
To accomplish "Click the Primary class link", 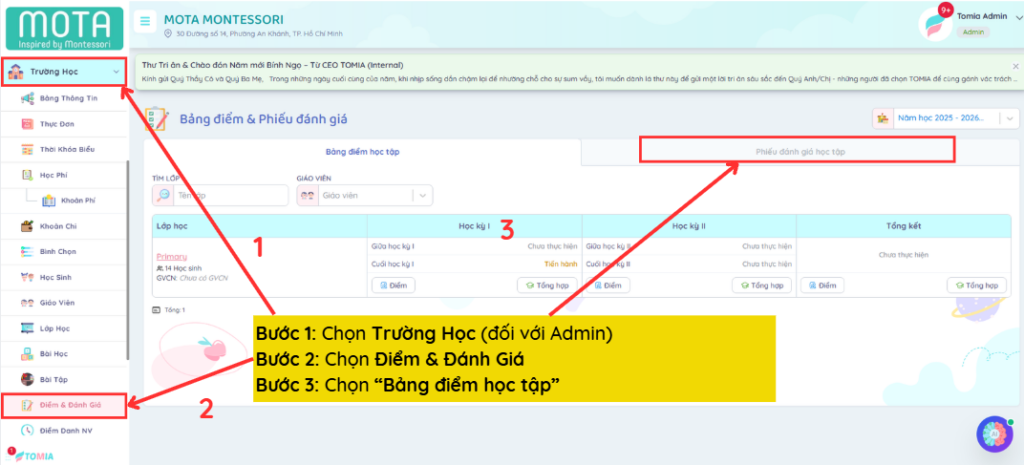I will pos(172,257).
